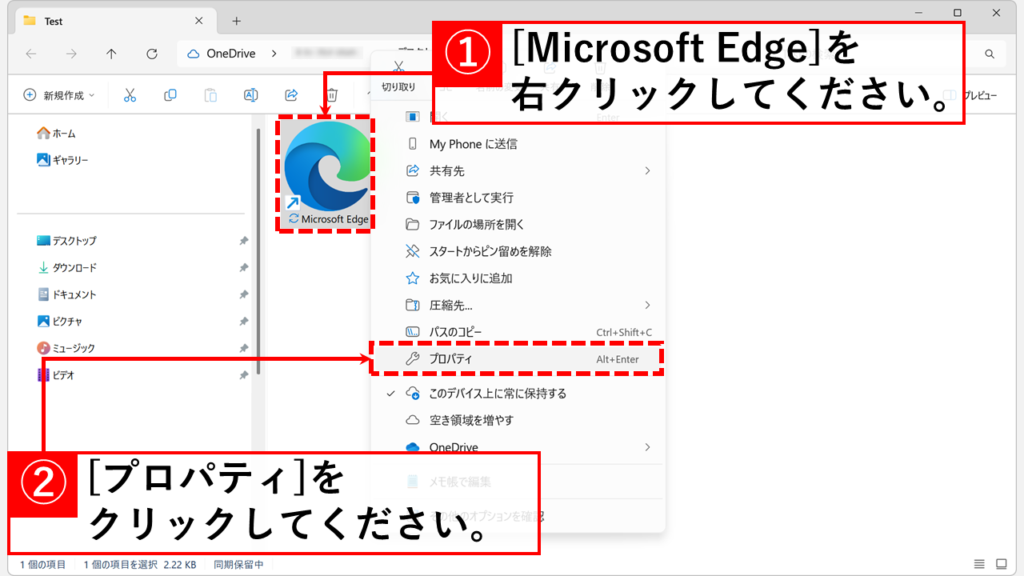Unpin ダウンロード using its pin icon
The height and width of the screenshot is (576, 1024).
244,268
